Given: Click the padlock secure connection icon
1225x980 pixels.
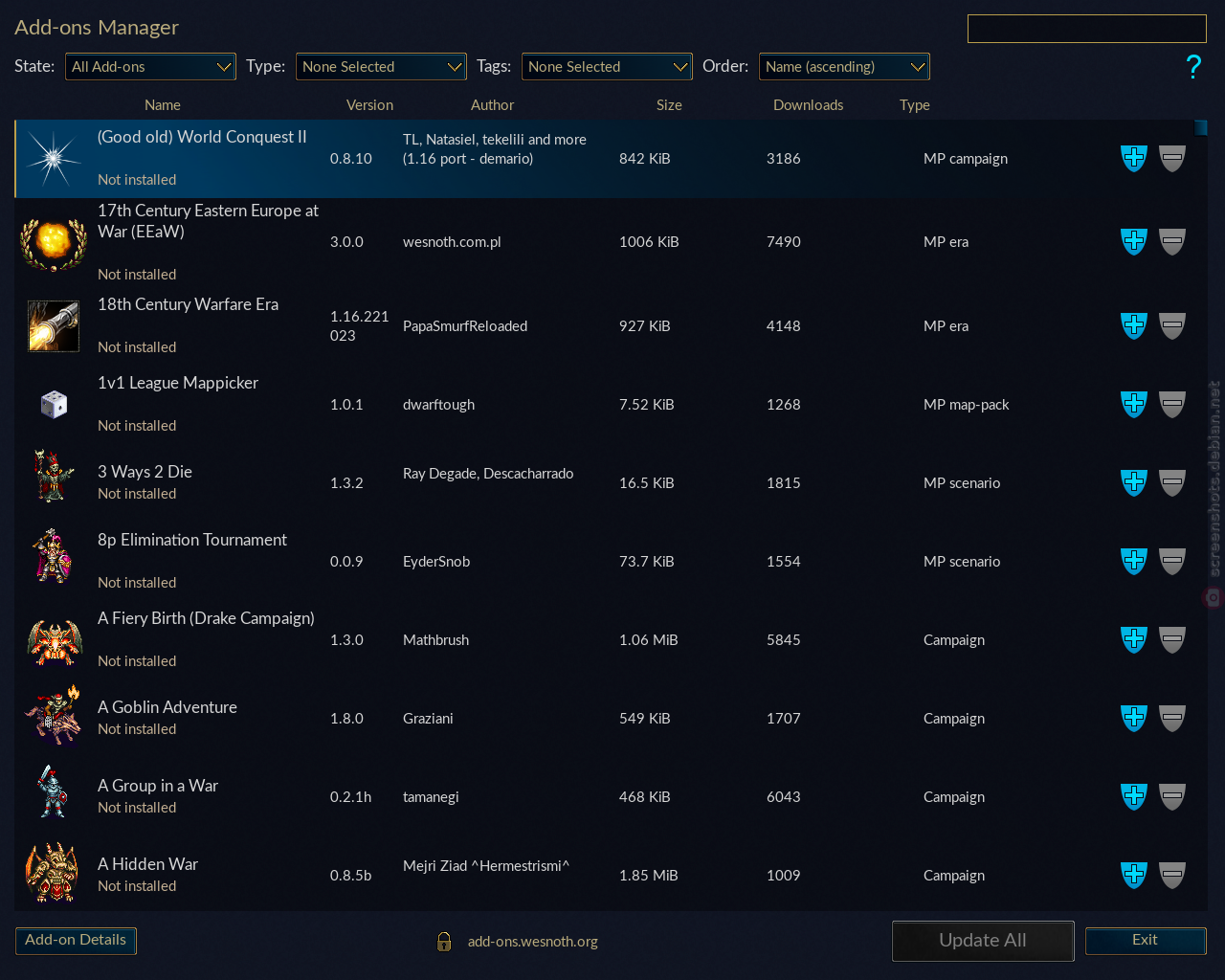Looking at the screenshot, I should [444, 942].
